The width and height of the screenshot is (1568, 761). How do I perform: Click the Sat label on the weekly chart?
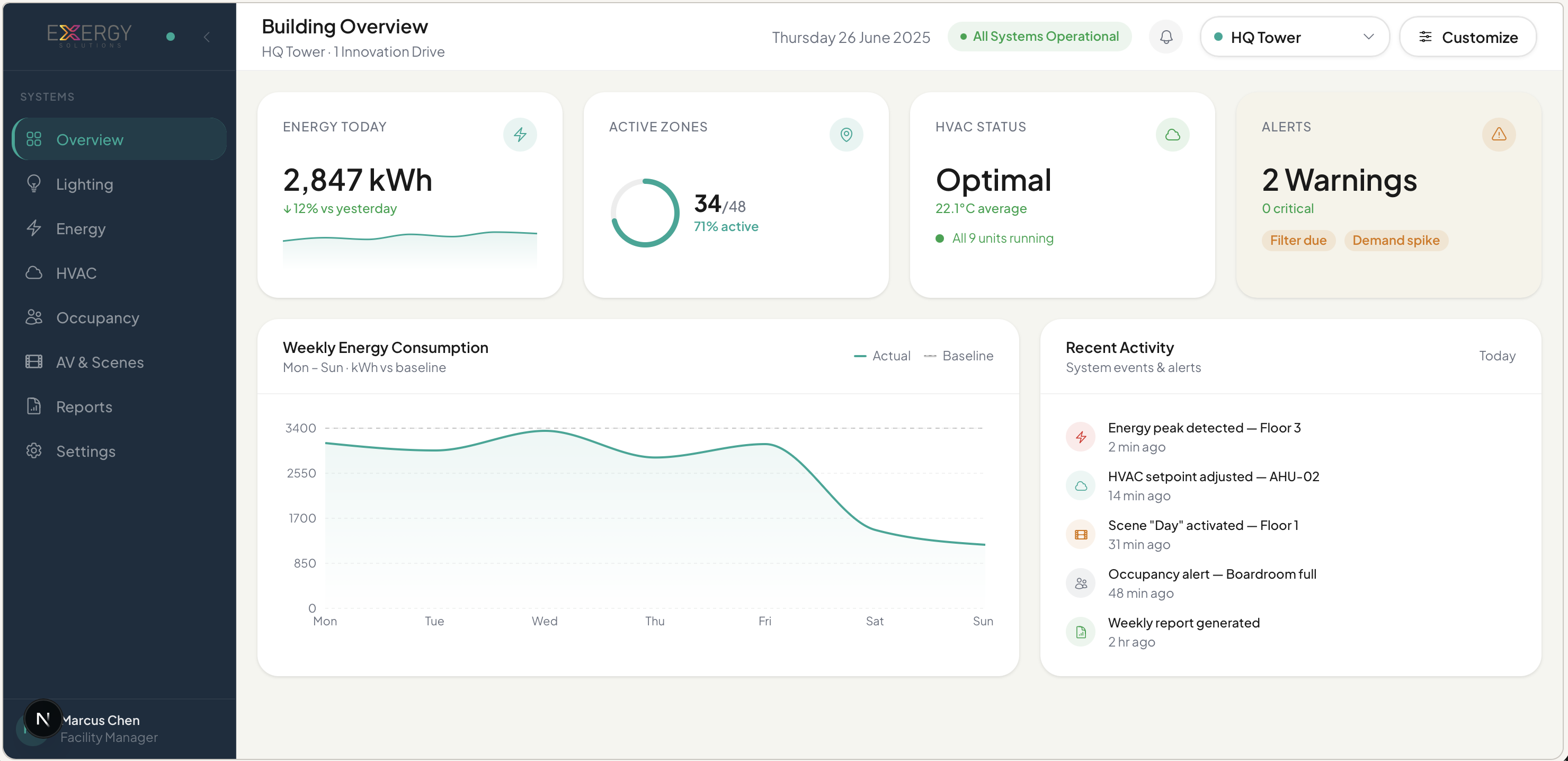pyautogui.click(x=874, y=621)
